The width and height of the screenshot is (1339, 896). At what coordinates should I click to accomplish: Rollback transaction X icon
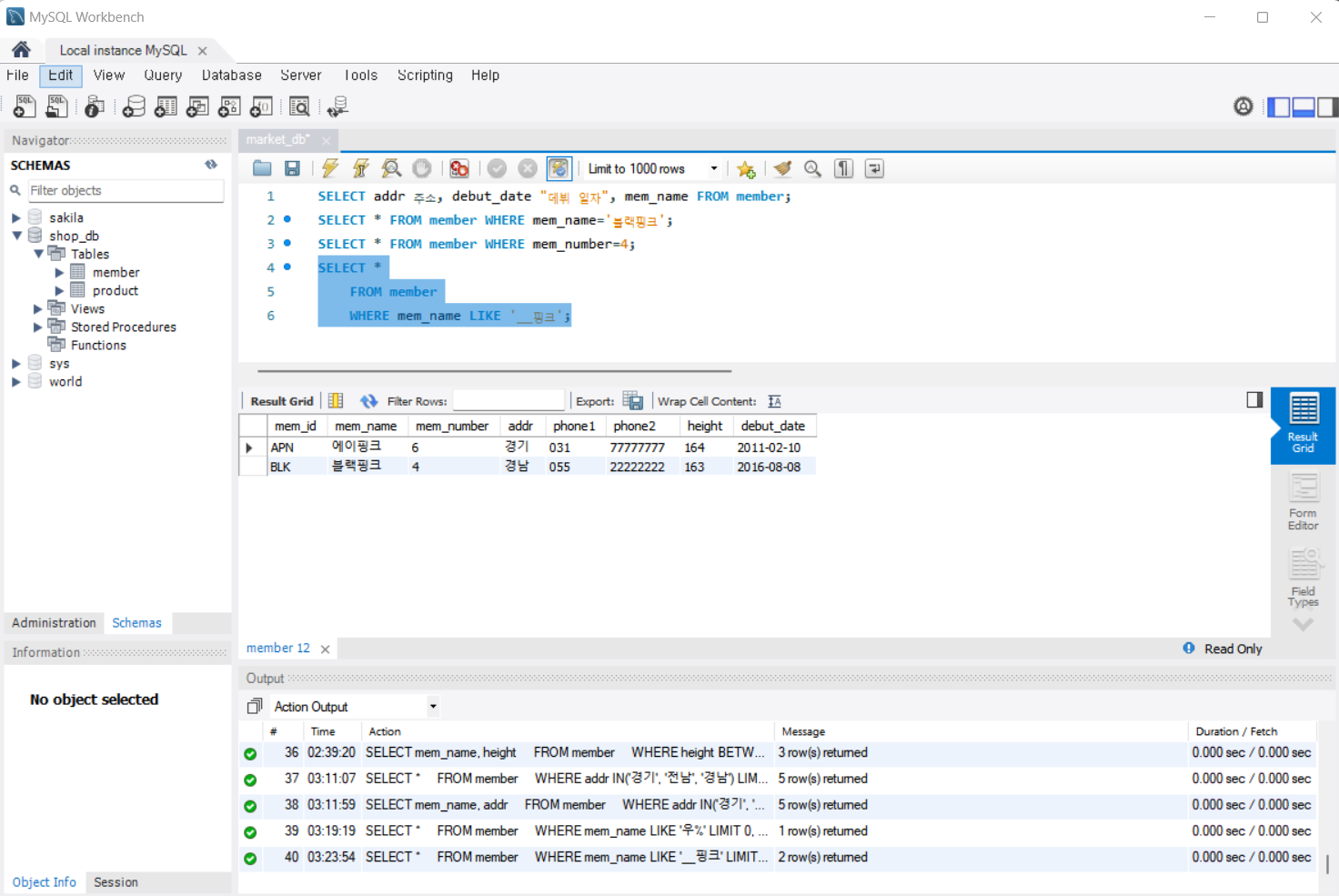[528, 168]
